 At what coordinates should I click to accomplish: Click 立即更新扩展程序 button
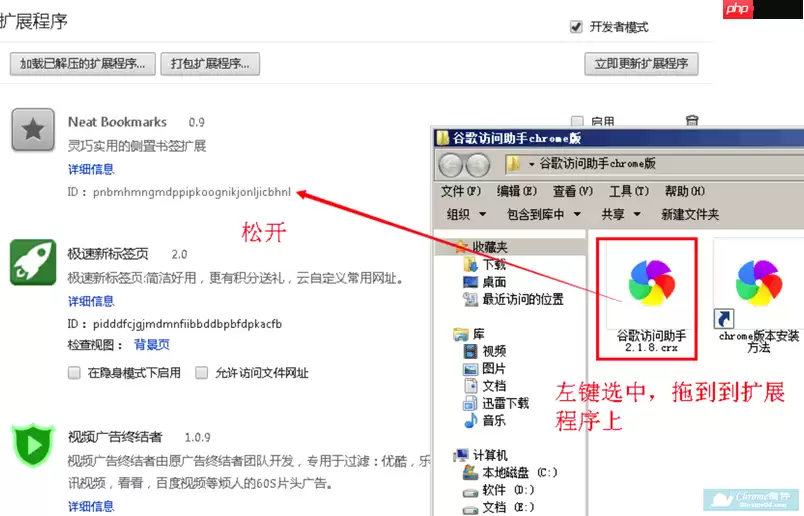pos(641,64)
